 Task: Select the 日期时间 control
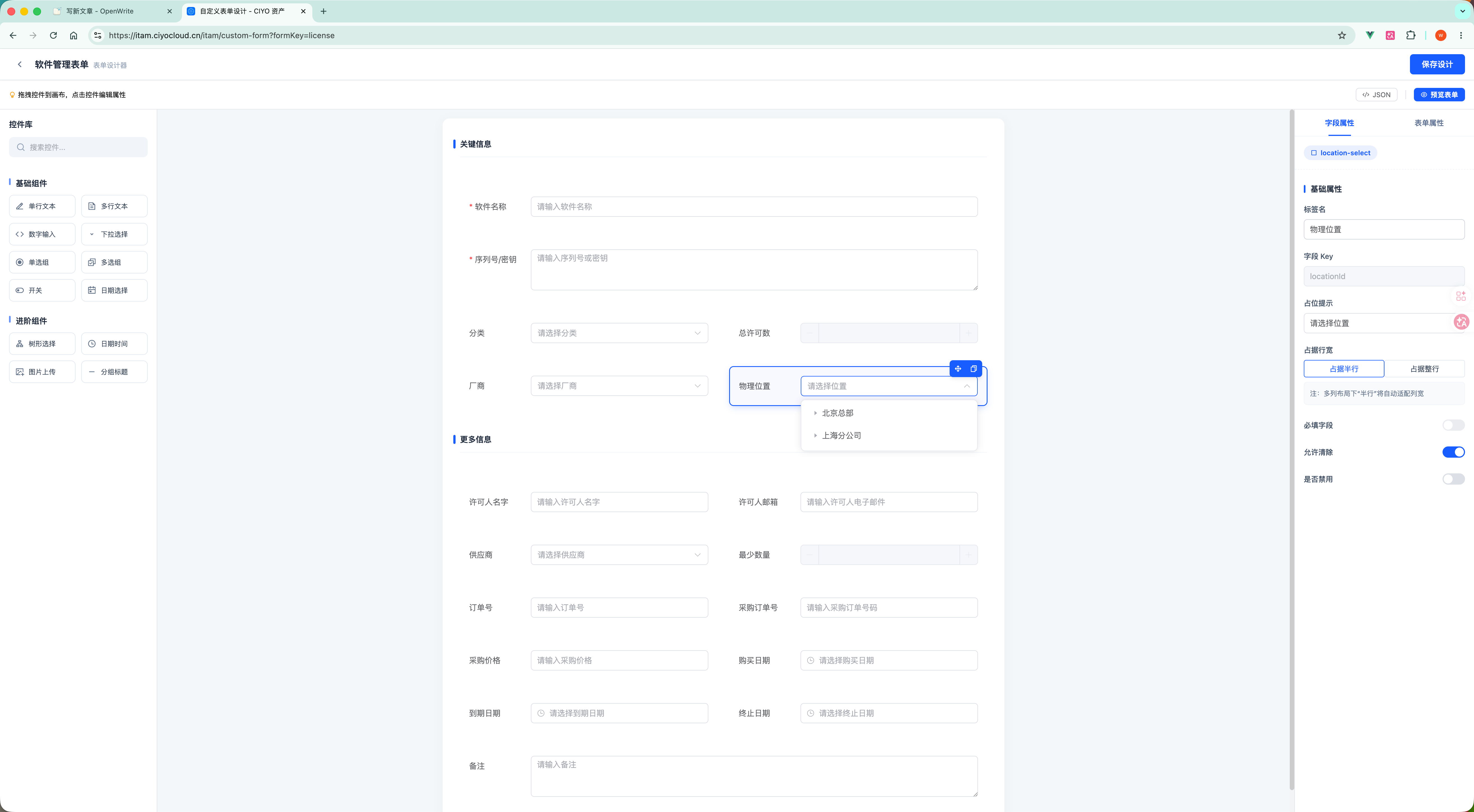(x=114, y=344)
